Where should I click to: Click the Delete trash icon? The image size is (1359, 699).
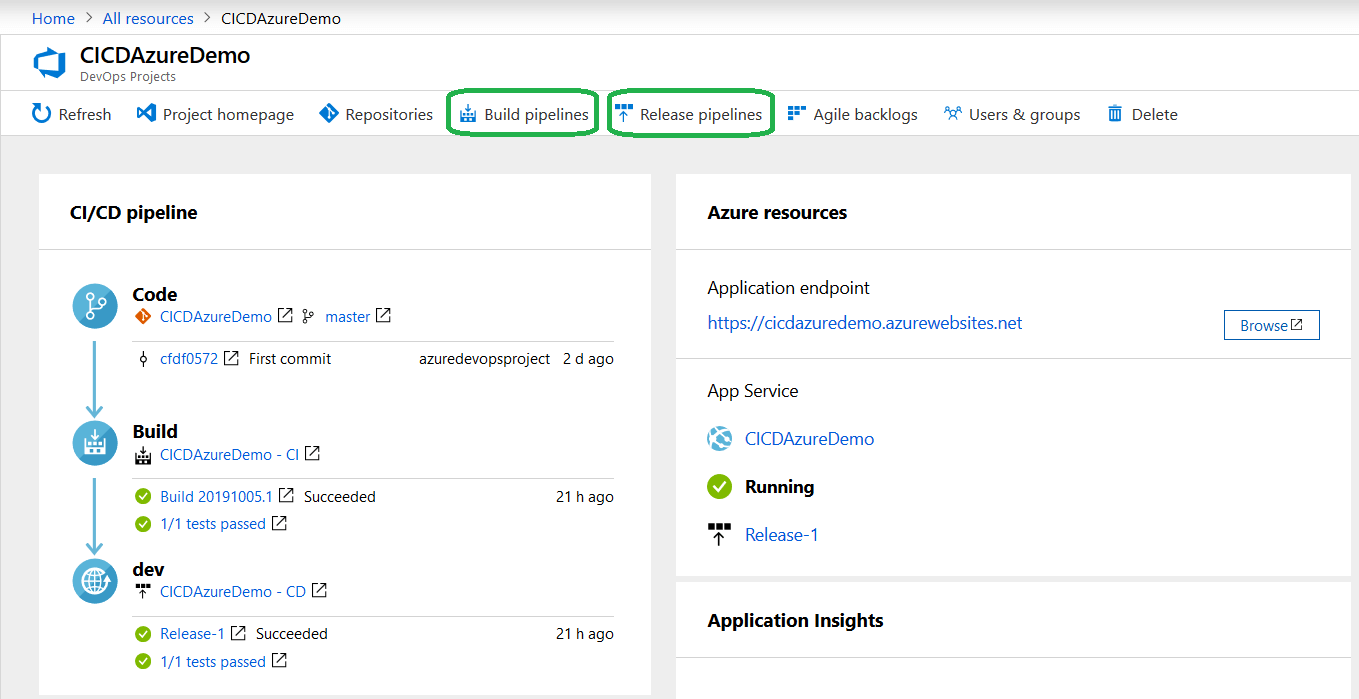click(1115, 114)
